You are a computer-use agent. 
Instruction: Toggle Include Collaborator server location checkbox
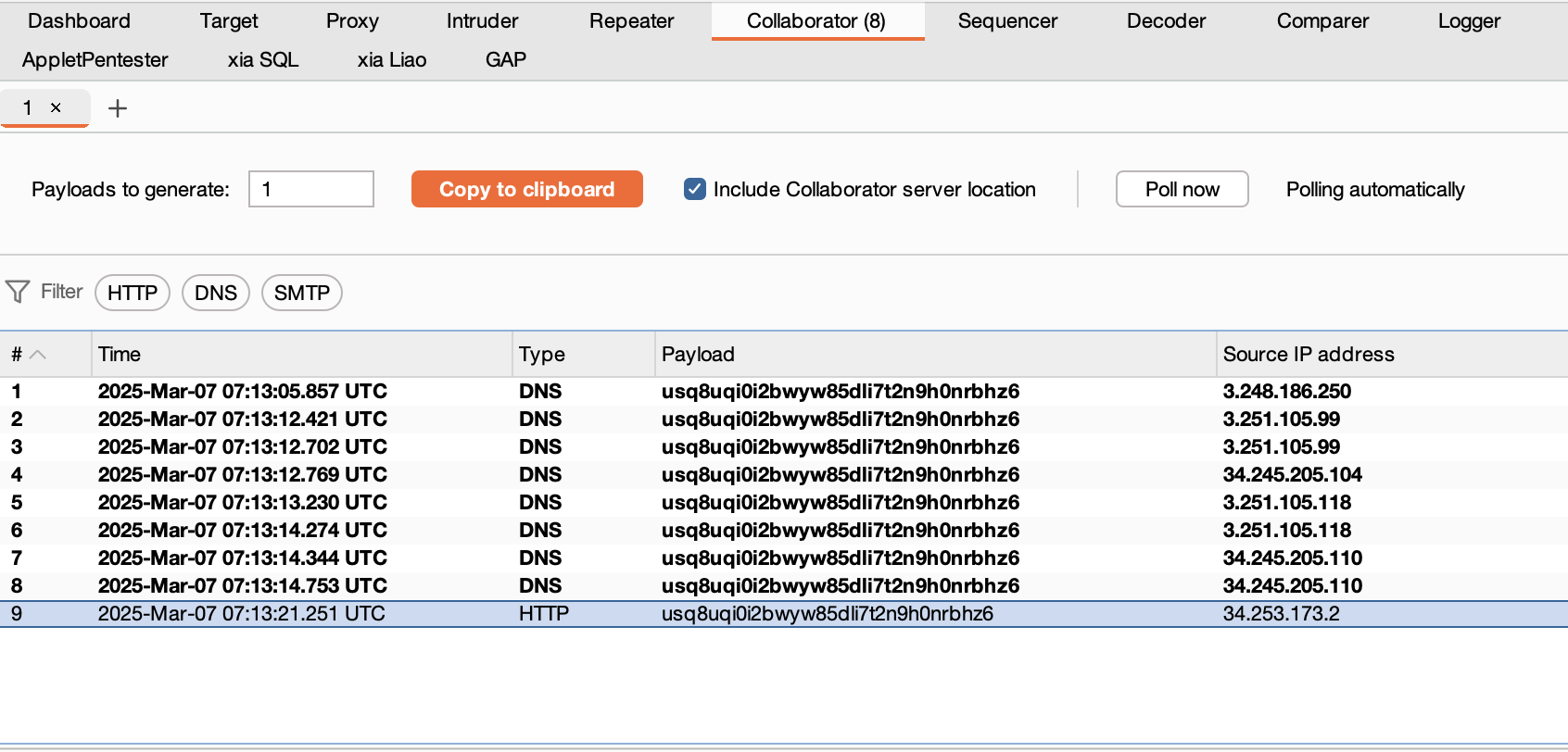pos(694,189)
